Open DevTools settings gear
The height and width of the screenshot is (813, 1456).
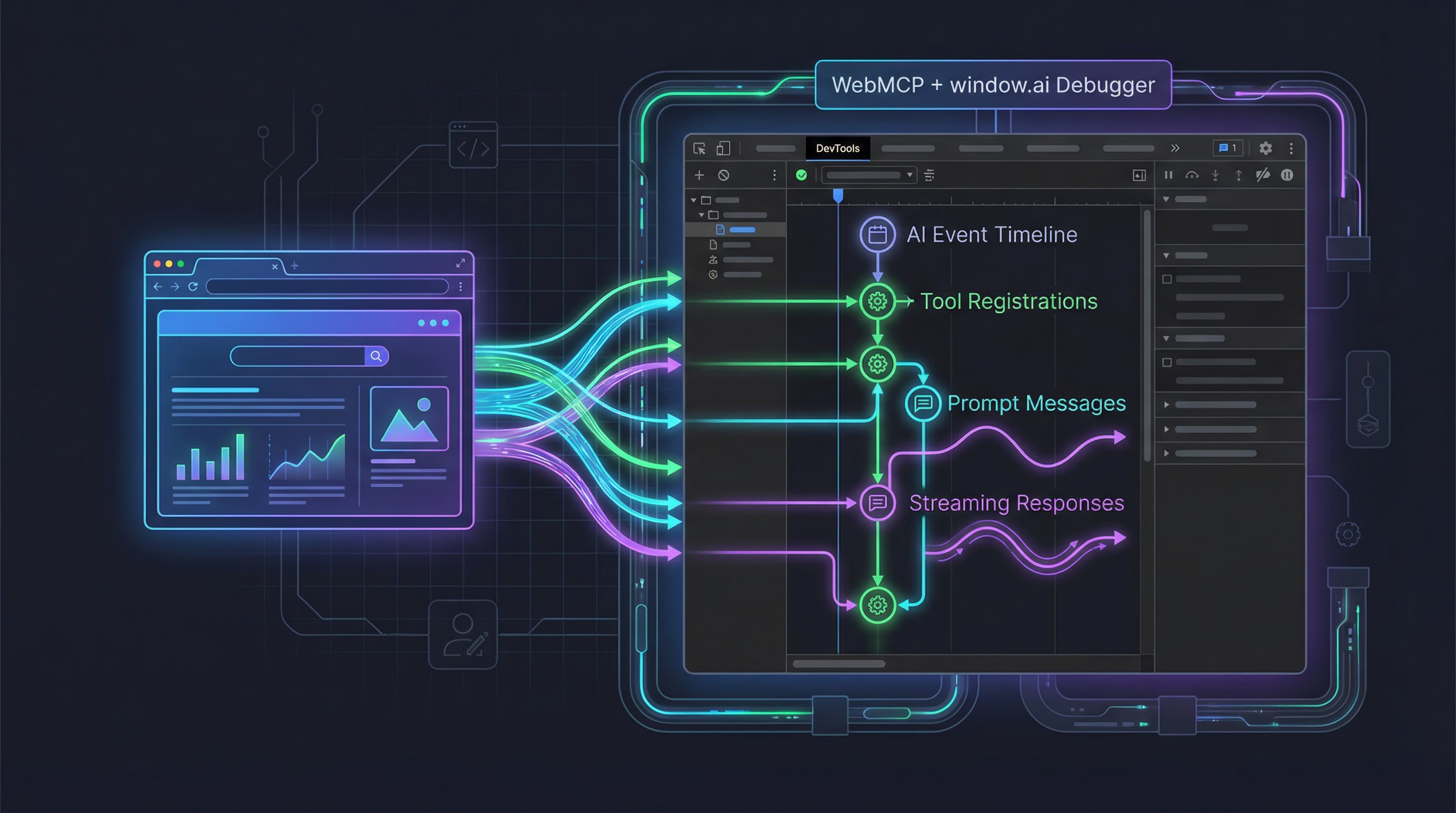pyautogui.click(x=1266, y=148)
